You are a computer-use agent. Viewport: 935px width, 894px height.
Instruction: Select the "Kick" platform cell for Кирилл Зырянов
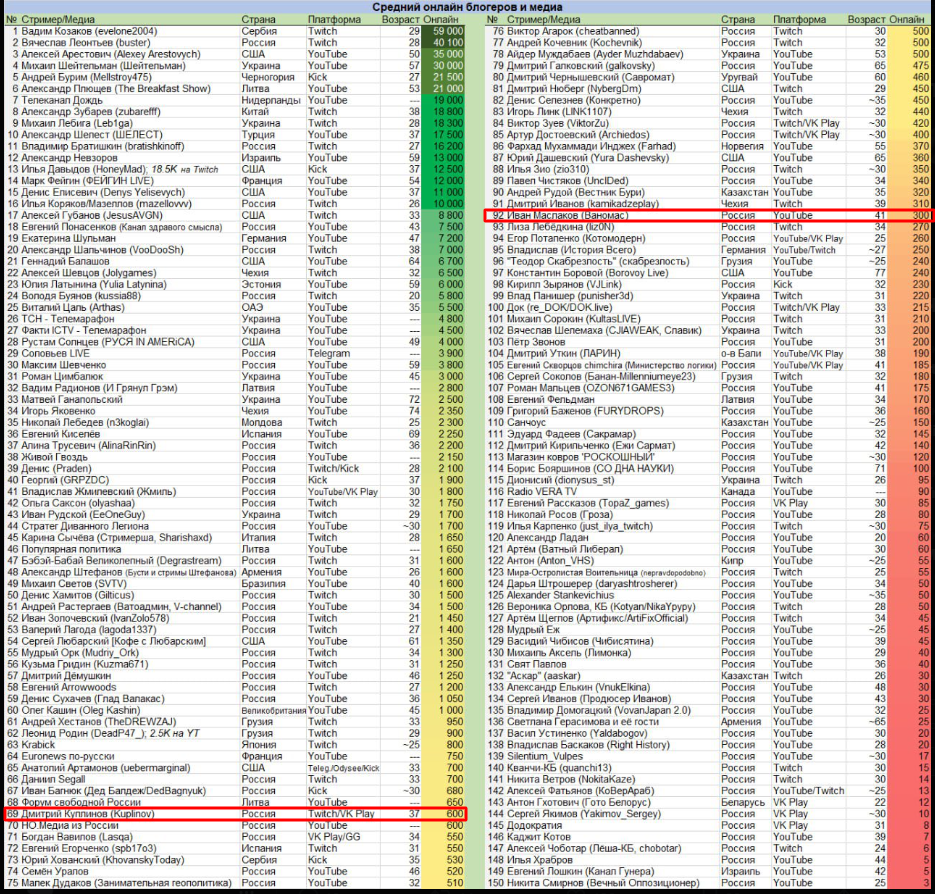point(783,284)
